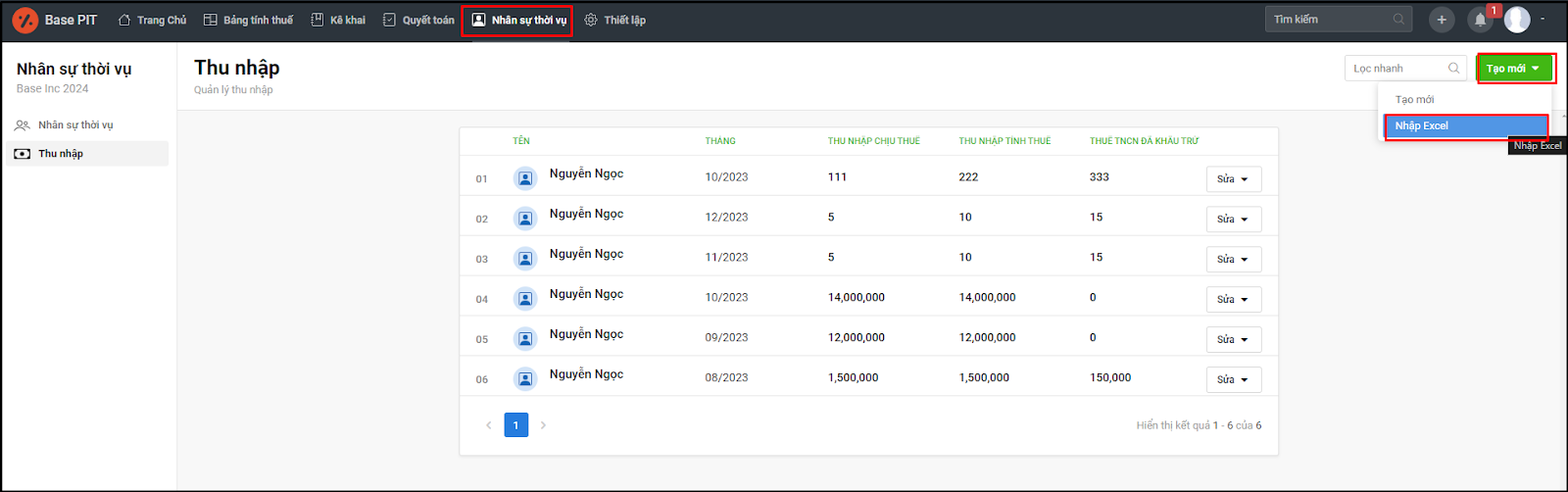The width and height of the screenshot is (1568, 492).
Task: Open the user avatar menu
Action: click(1517, 19)
